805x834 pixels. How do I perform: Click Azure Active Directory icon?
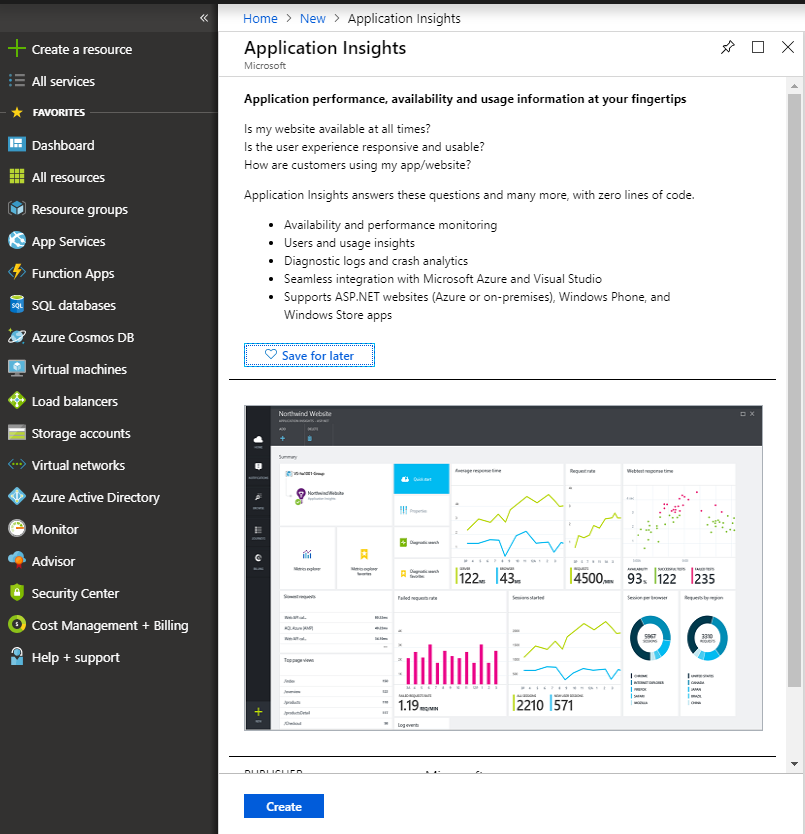16,496
